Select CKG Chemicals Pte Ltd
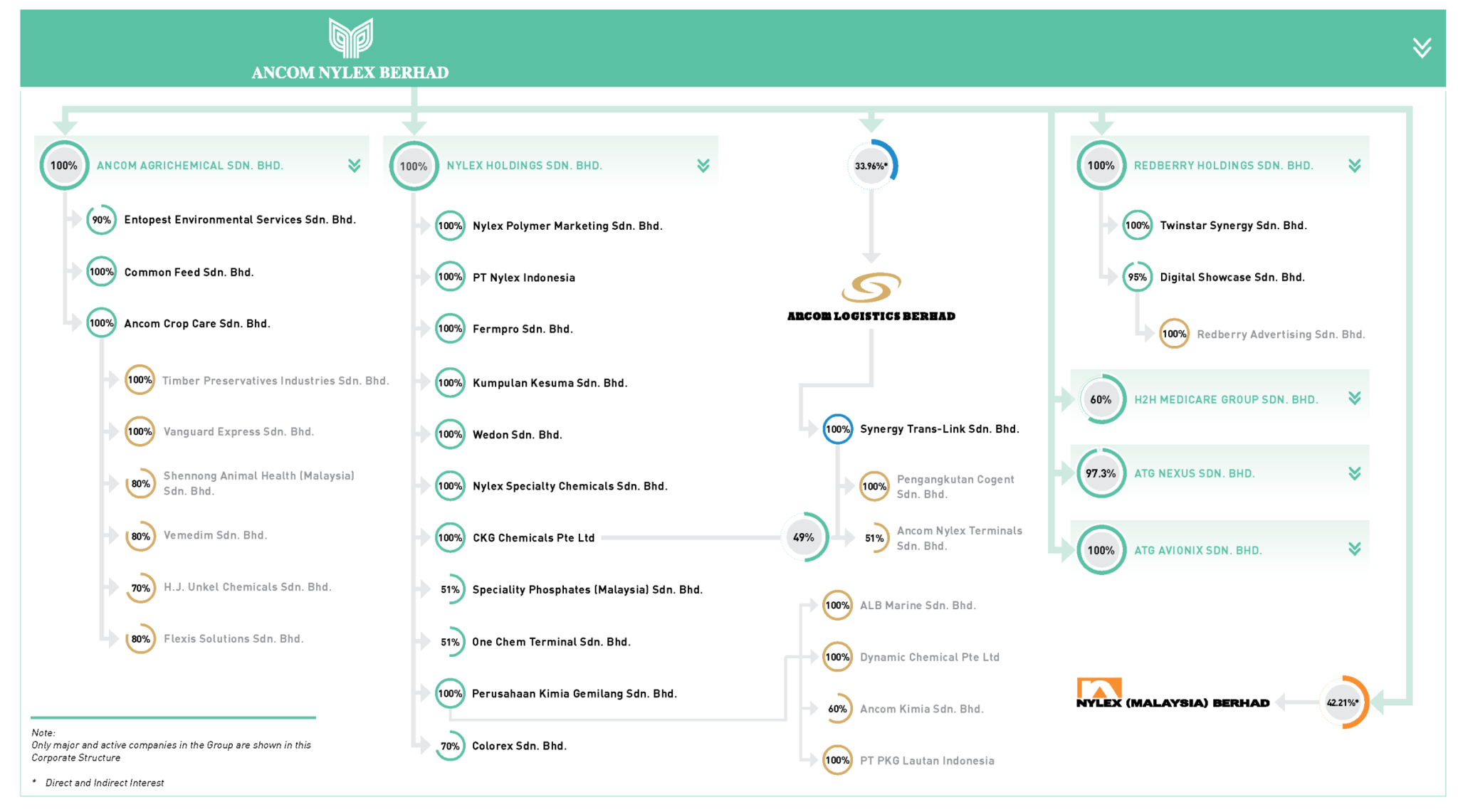The image size is (1458, 812). click(534, 538)
